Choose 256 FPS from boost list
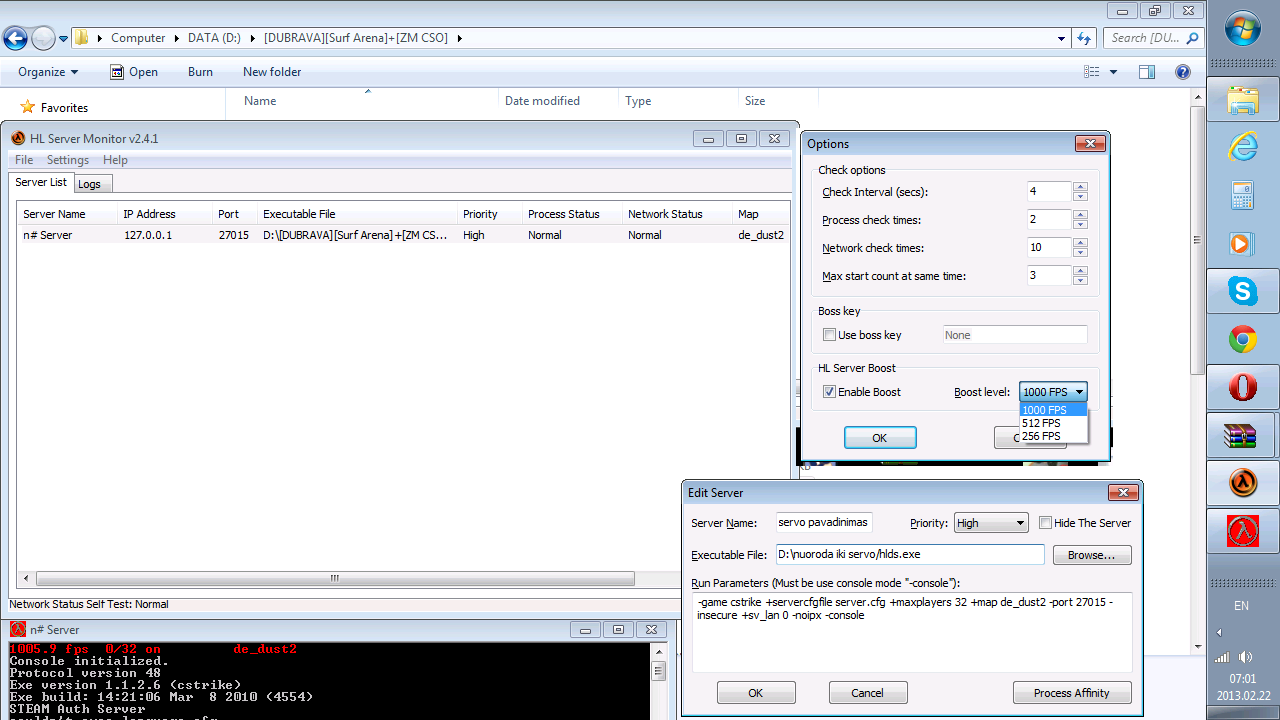 click(1053, 436)
